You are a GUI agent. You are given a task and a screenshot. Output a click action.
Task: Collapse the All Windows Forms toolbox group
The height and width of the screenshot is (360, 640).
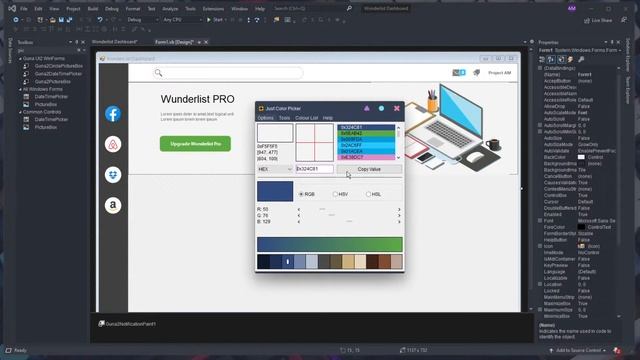tap(20, 89)
